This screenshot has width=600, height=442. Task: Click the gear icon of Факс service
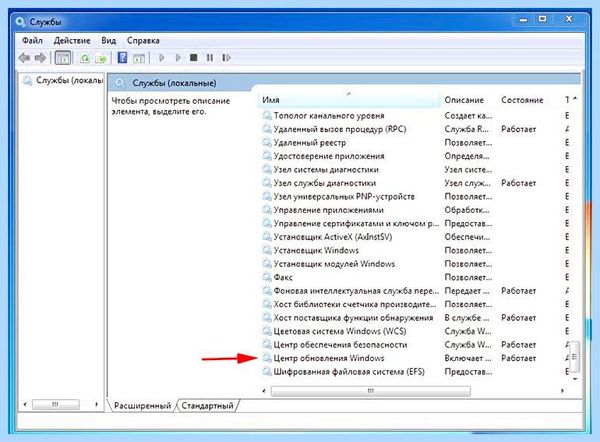(x=267, y=277)
